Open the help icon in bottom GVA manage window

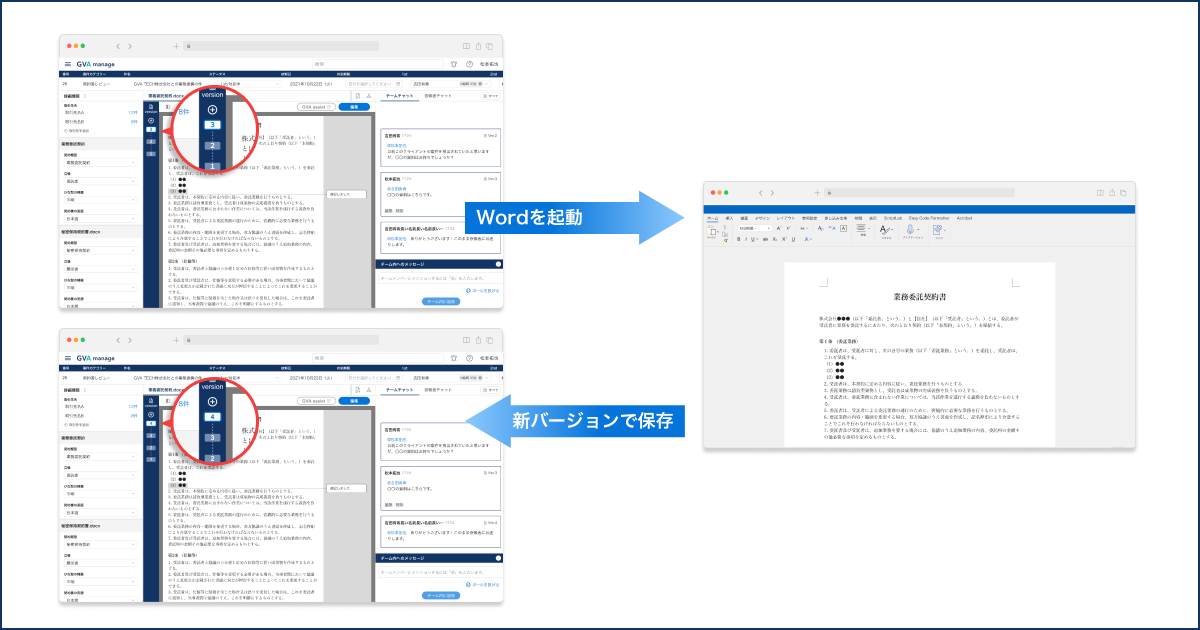(469, 358)
